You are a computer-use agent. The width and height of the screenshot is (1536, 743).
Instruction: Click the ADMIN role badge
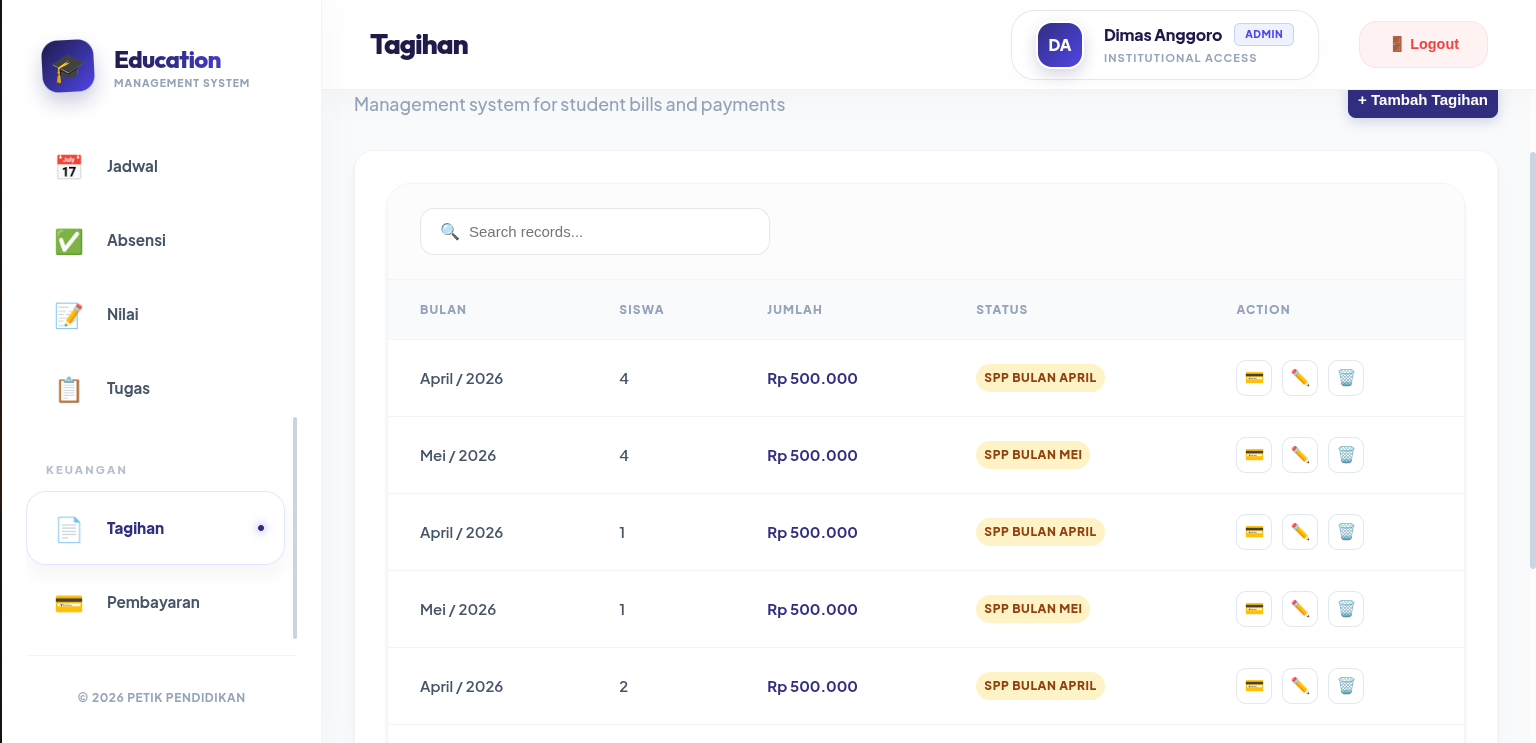tap(1264, 34)
